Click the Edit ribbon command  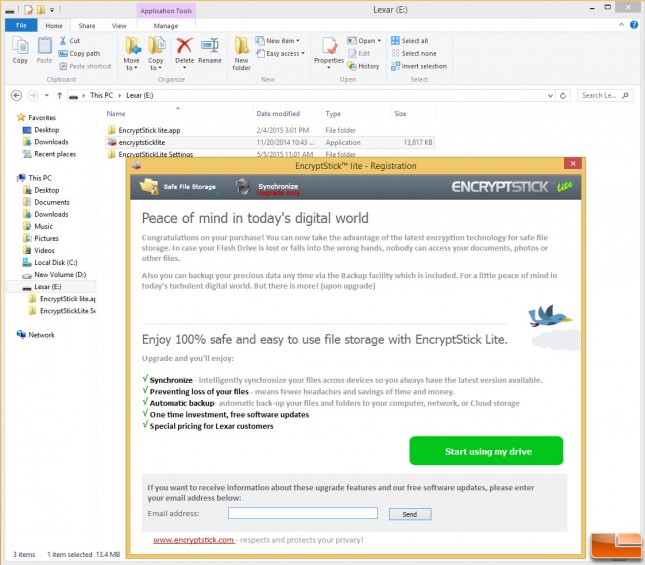(x=359, y=53)
